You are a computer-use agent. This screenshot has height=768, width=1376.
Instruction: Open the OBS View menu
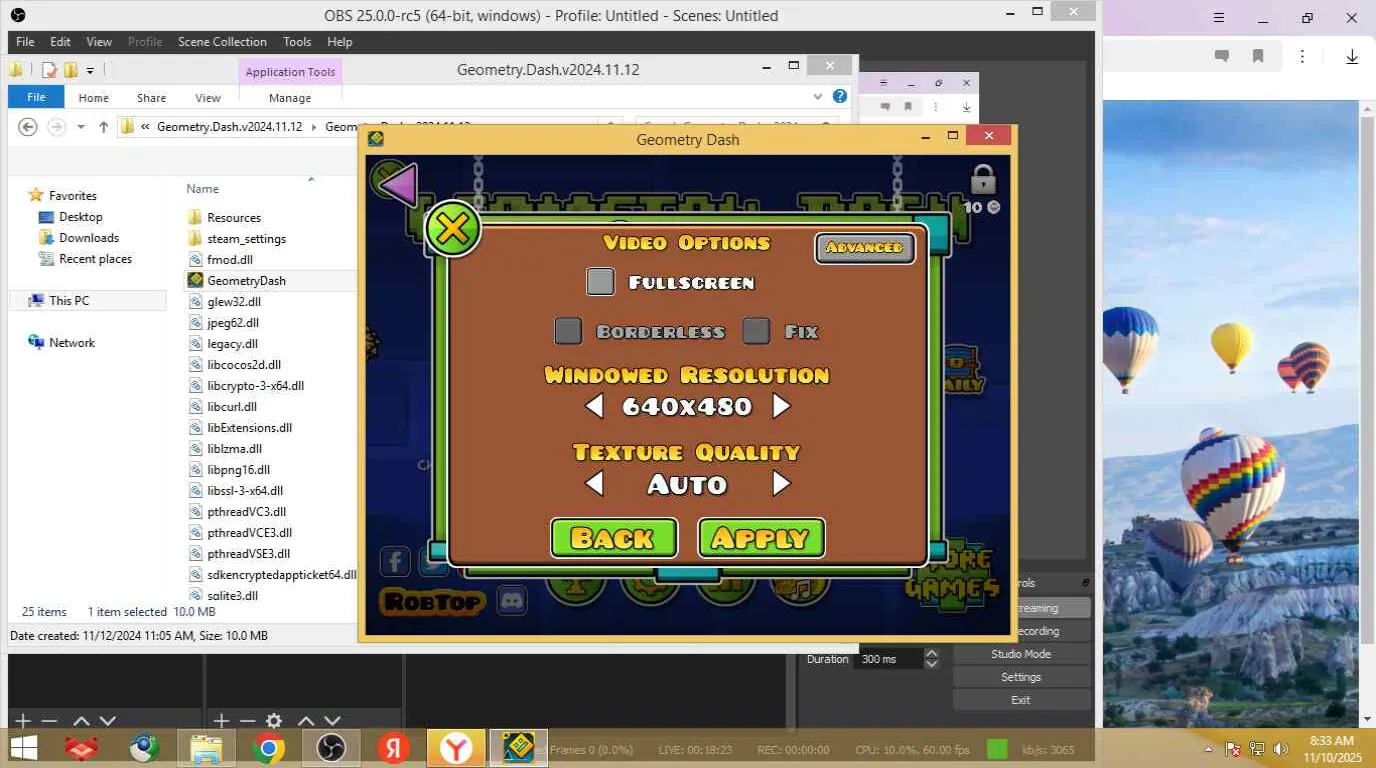click(99, 42)
